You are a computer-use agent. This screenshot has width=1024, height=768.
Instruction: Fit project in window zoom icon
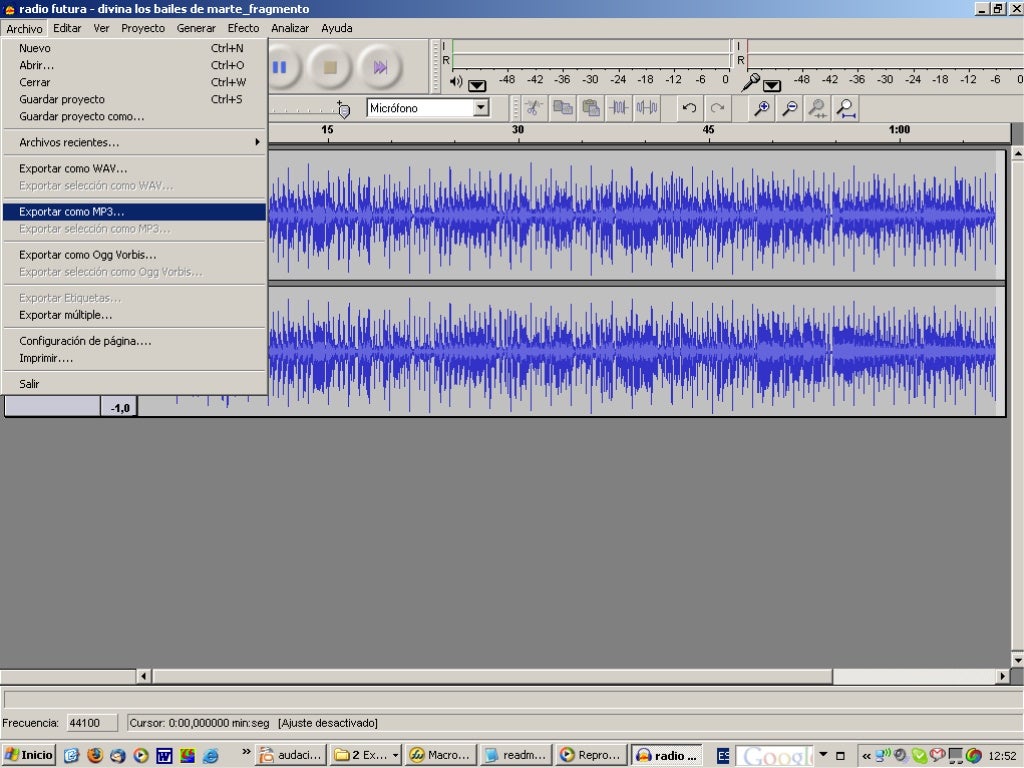[x=846, y=108]
